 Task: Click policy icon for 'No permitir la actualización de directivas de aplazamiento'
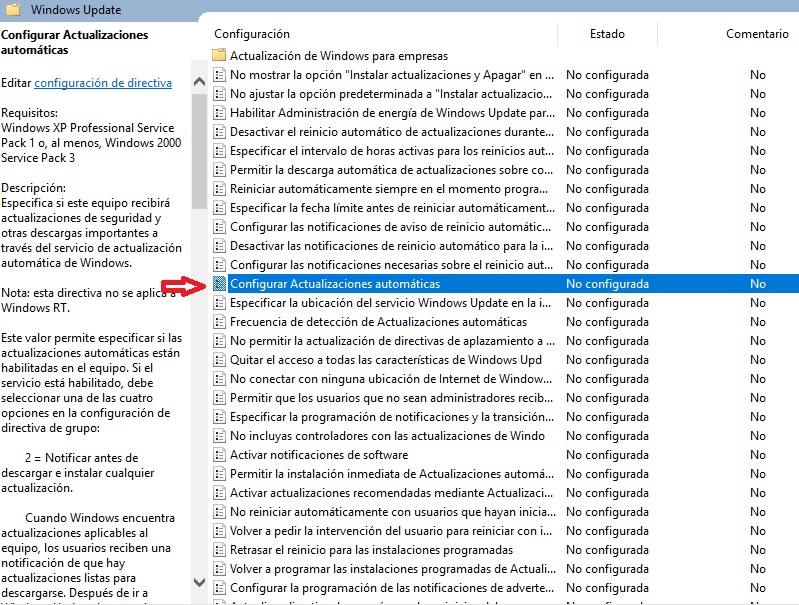pyautogui.click(x=219, y=341)
